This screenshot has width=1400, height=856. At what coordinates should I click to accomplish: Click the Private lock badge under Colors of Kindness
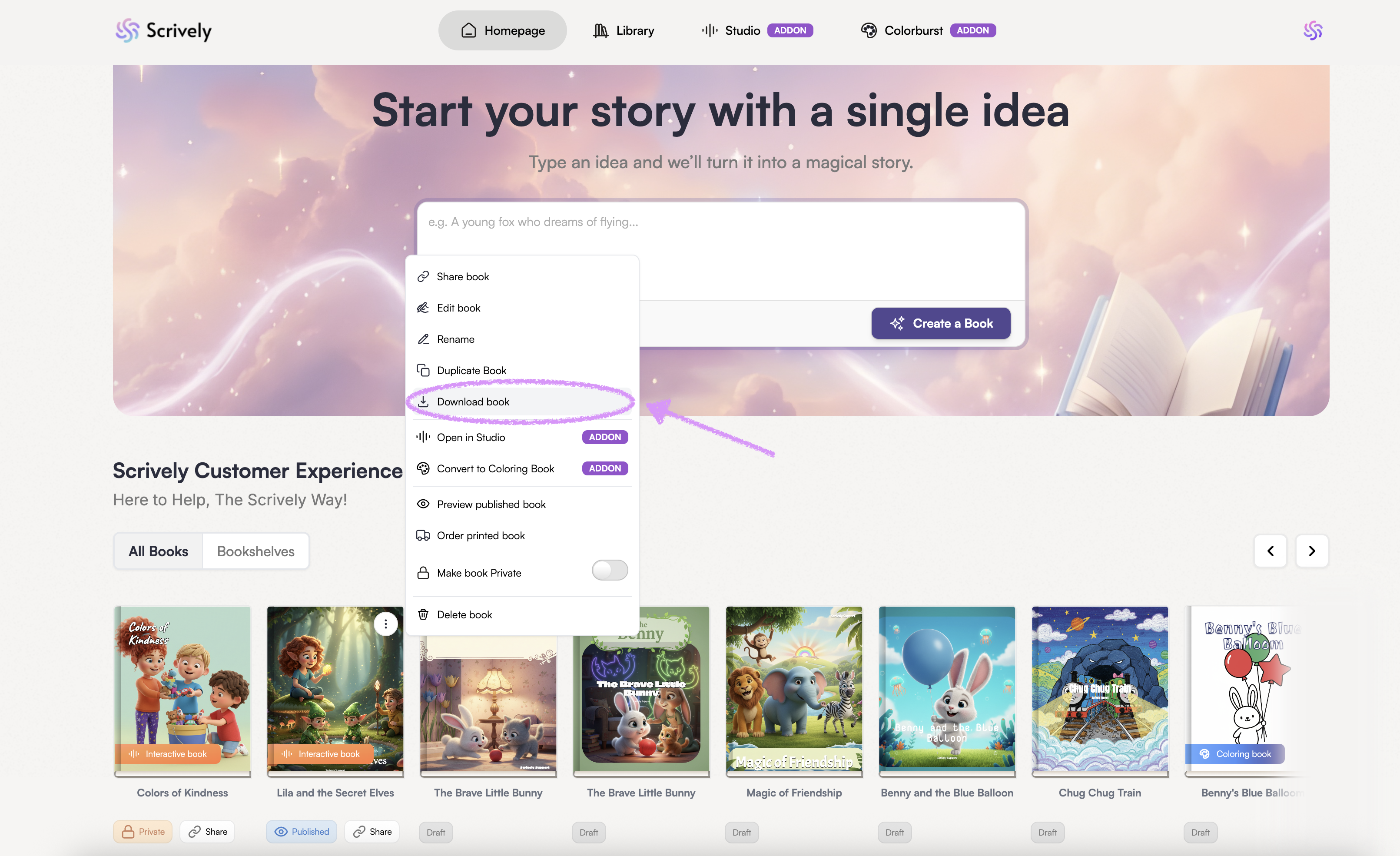(x=143, y=832)
